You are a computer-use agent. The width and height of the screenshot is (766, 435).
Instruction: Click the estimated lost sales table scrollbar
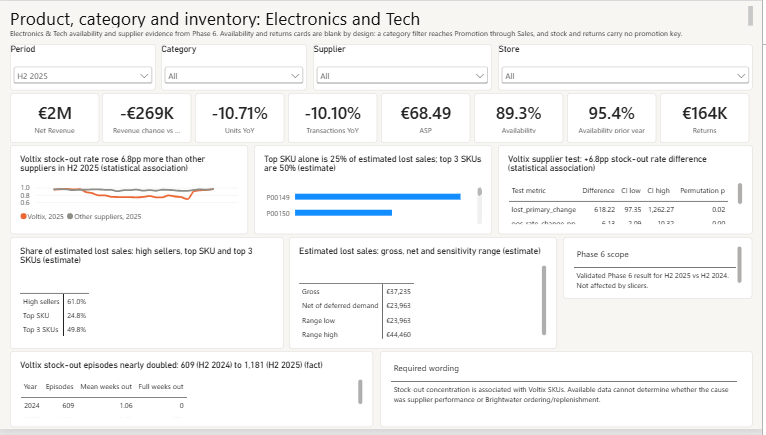click(544, 300)
